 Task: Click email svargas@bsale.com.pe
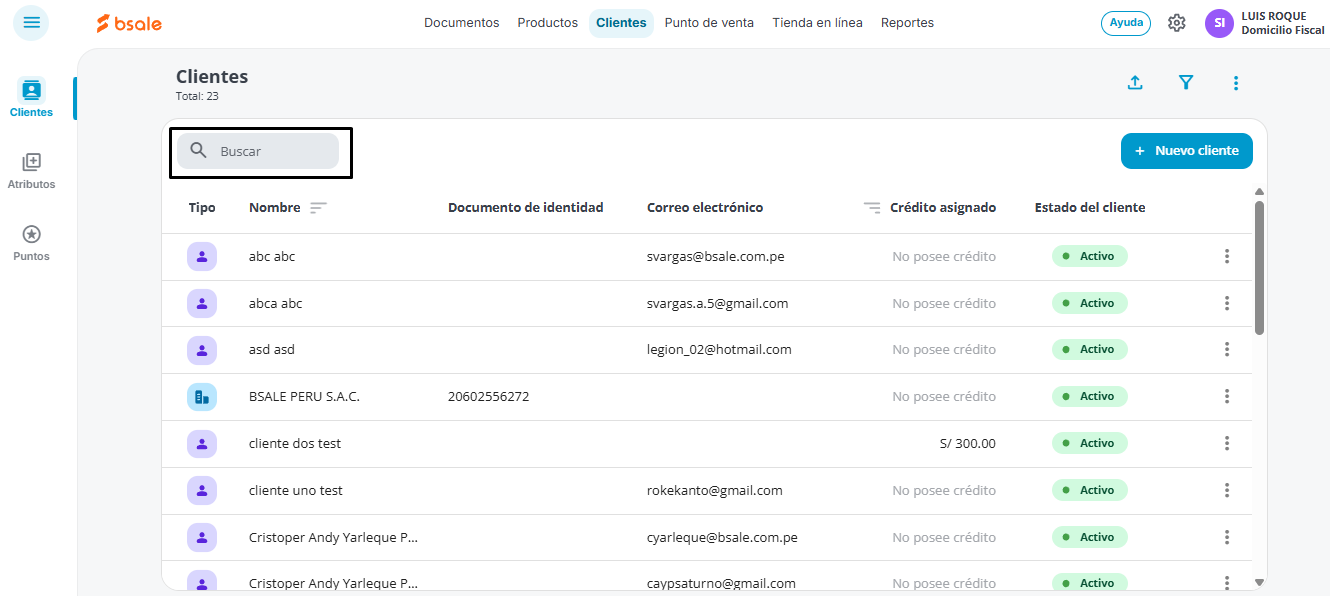click(x=716, y=257)
